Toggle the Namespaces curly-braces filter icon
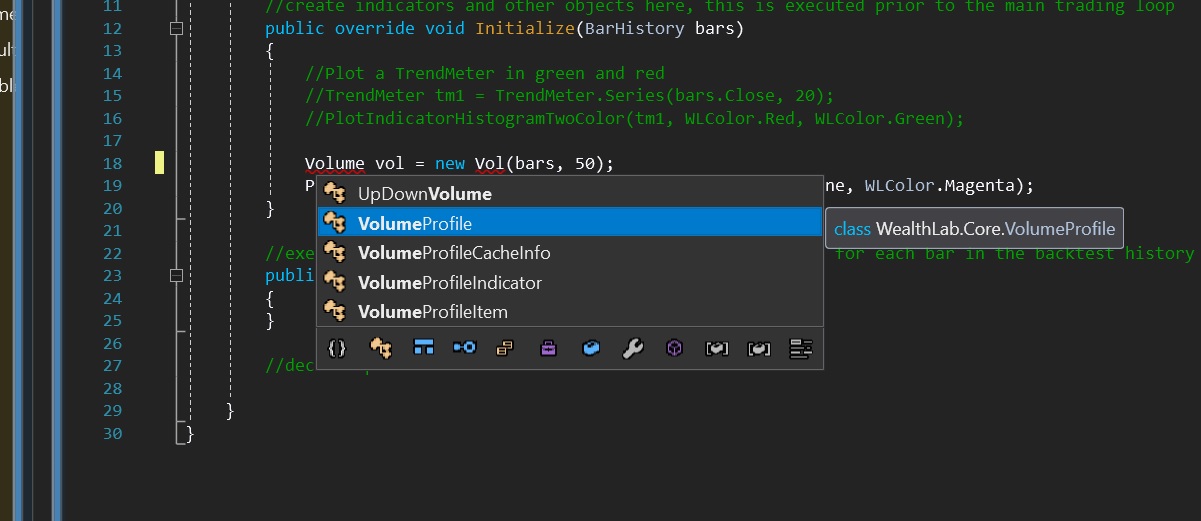Image resolution: width=1201 pixels, height=521 pixels. click(x=337, y=348)
